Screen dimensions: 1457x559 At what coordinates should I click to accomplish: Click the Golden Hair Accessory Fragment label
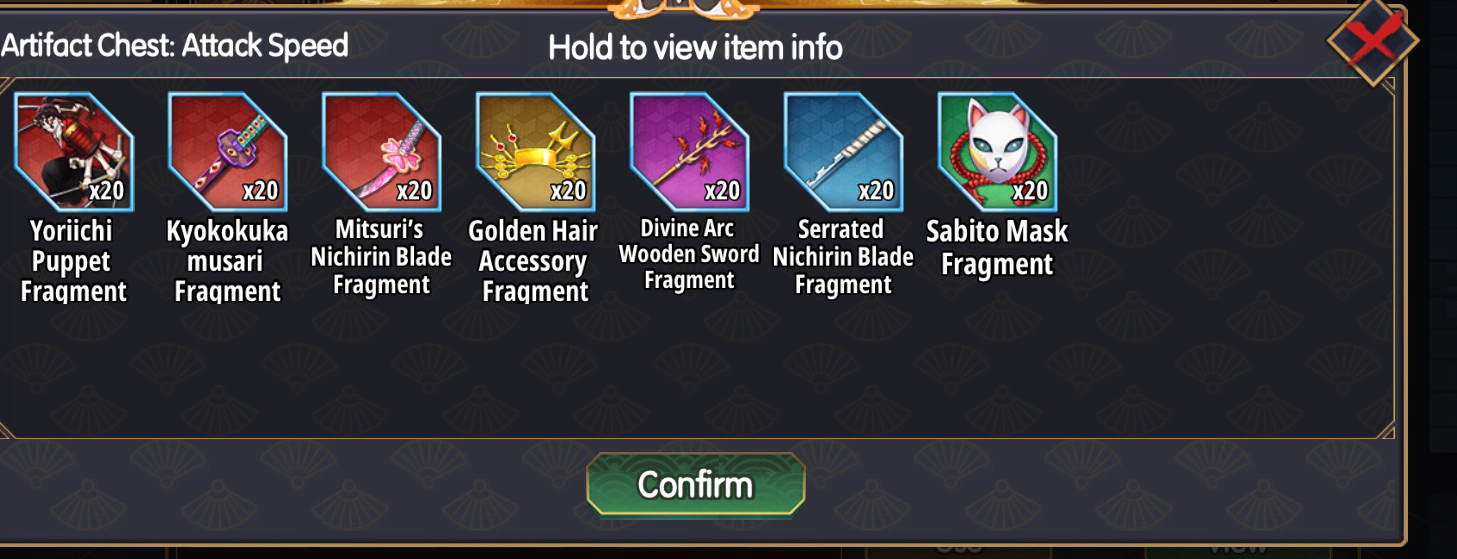pos(534,262)
